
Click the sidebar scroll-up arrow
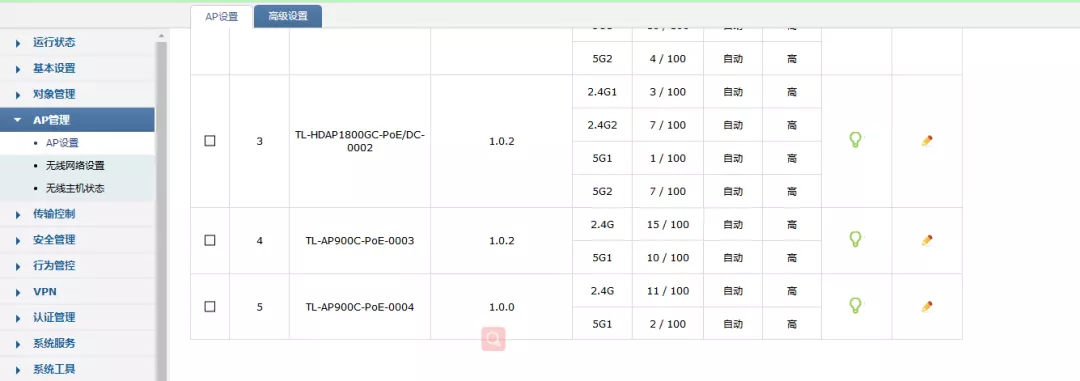pos(161,35)
